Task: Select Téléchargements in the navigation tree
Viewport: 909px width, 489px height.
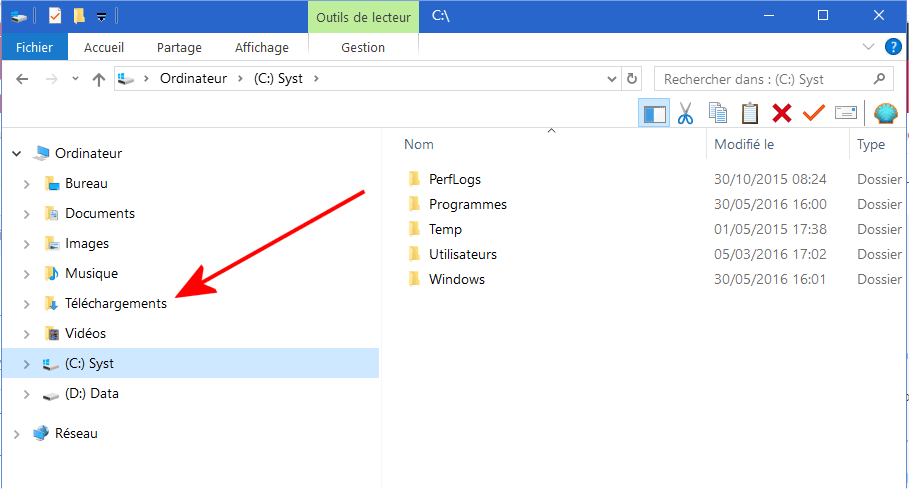Action: tap(115, 303)
